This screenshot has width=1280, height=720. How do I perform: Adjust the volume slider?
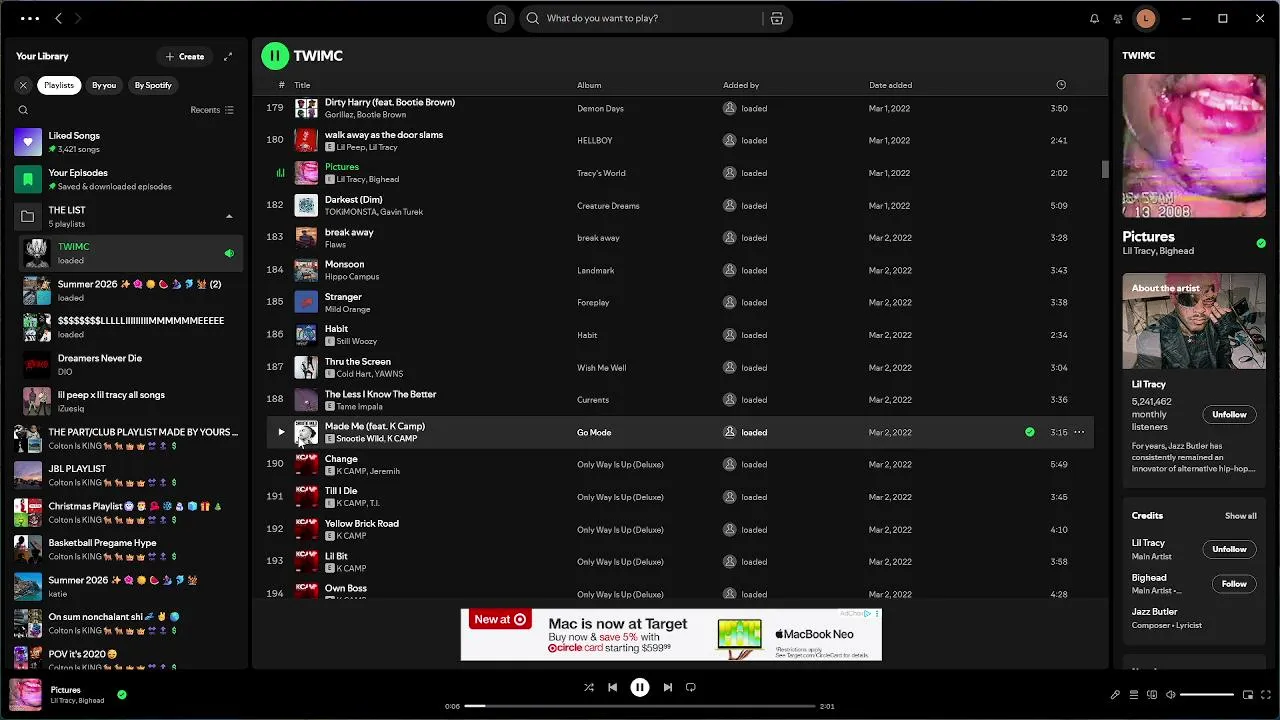point(1207,694)
